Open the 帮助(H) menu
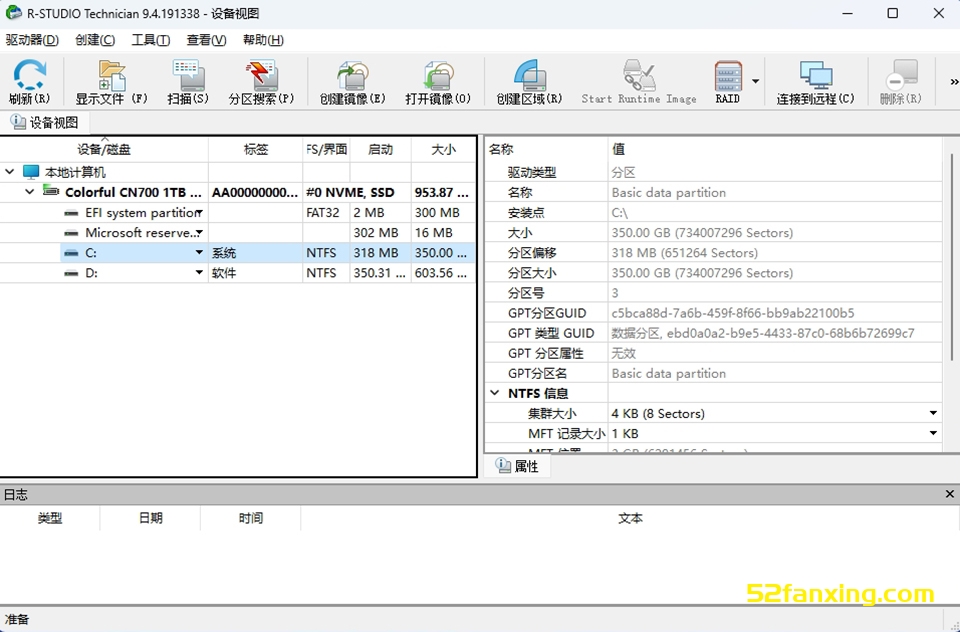The width and height of the screenshot is (960, 632). (263, 40)
